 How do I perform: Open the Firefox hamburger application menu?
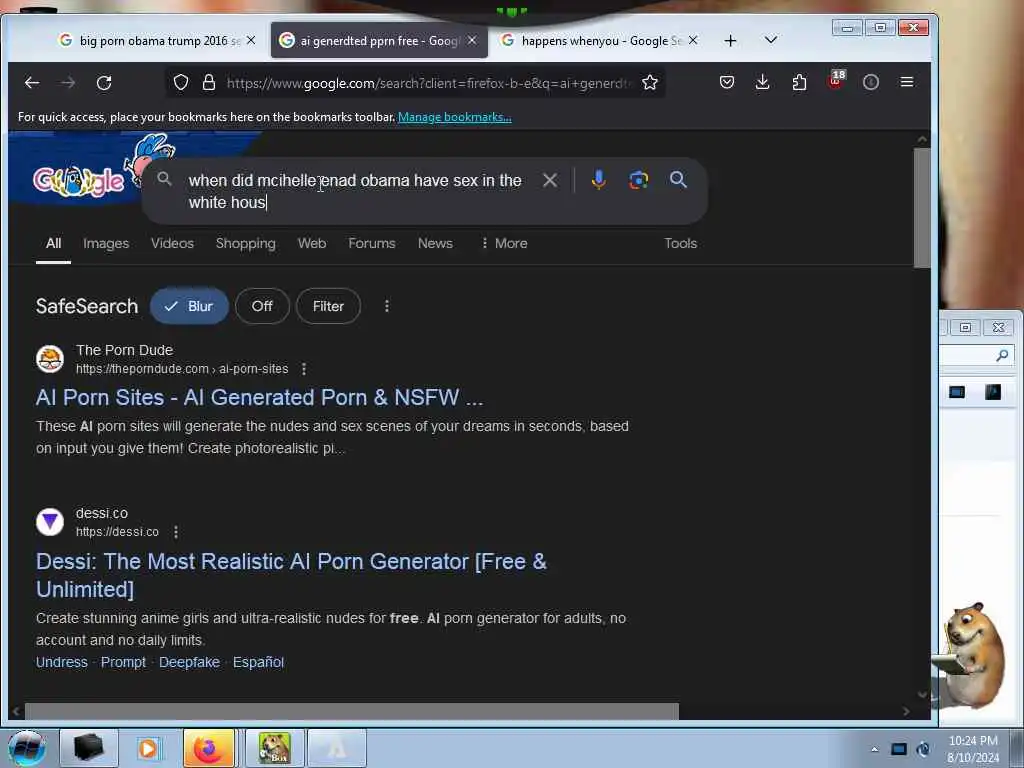coord(906,82)
